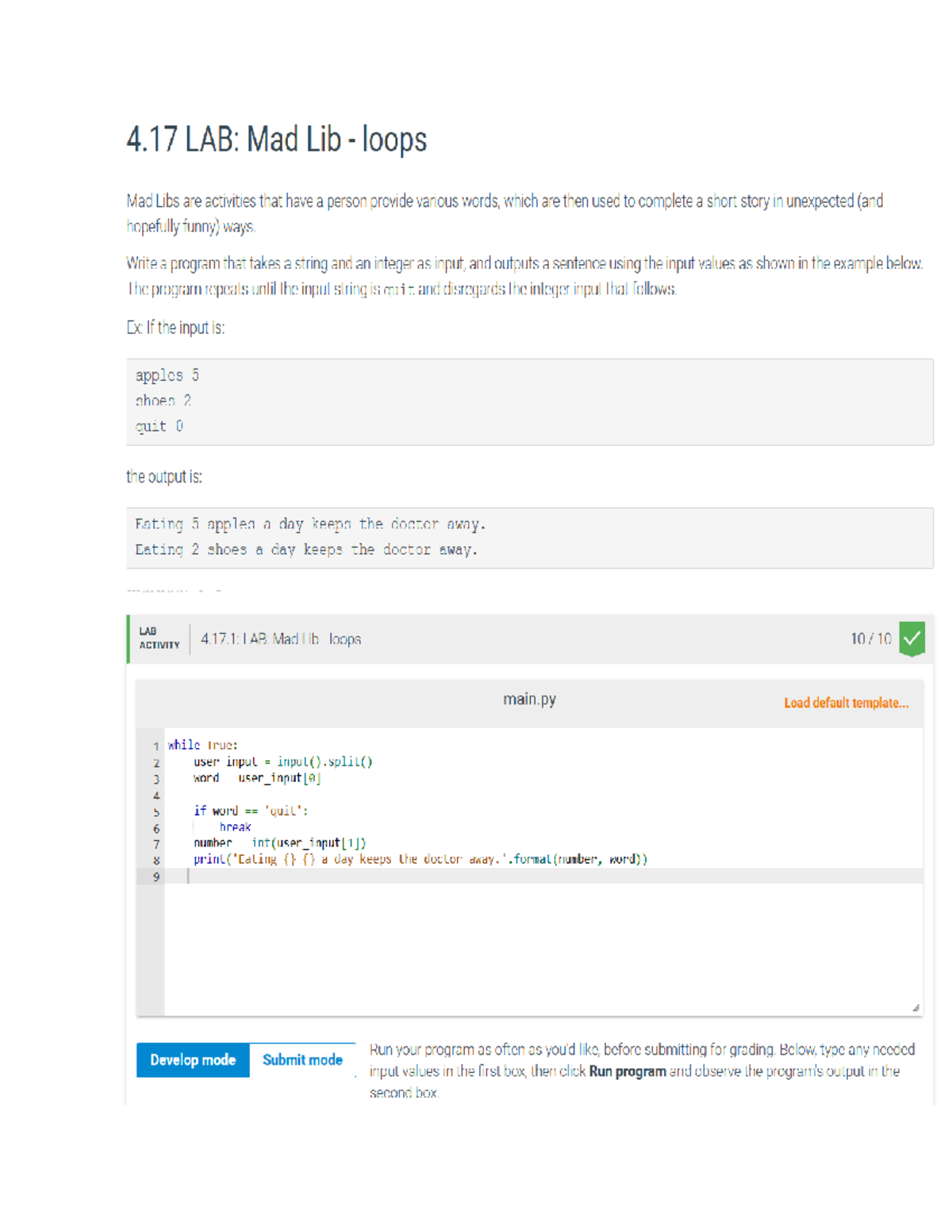This screenshot has width=952, height=1232.
Task: Click the main.py file name label
Action: pyautogui.click(x=529, y=699)
